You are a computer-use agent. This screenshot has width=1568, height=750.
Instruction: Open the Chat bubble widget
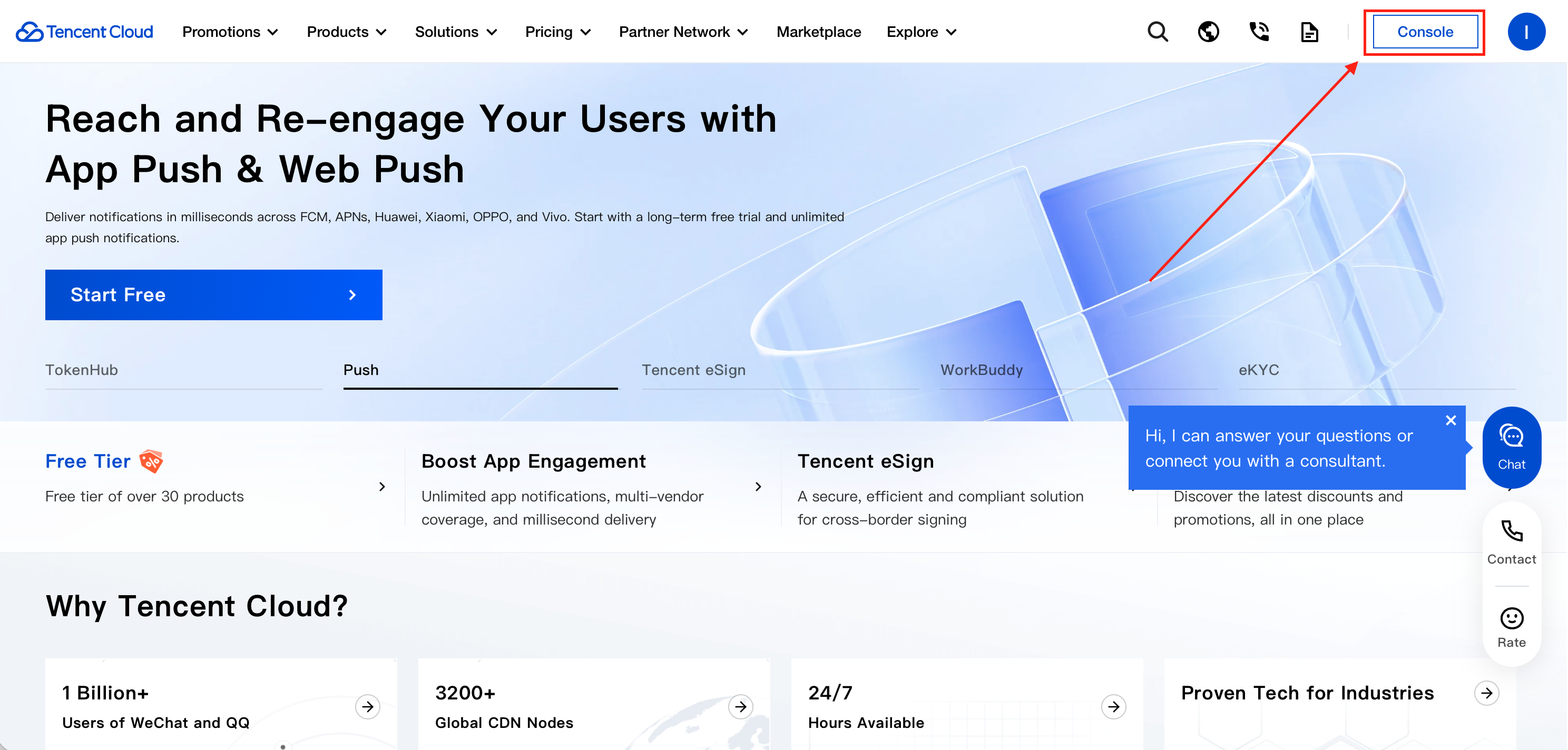coord(1512,448)
